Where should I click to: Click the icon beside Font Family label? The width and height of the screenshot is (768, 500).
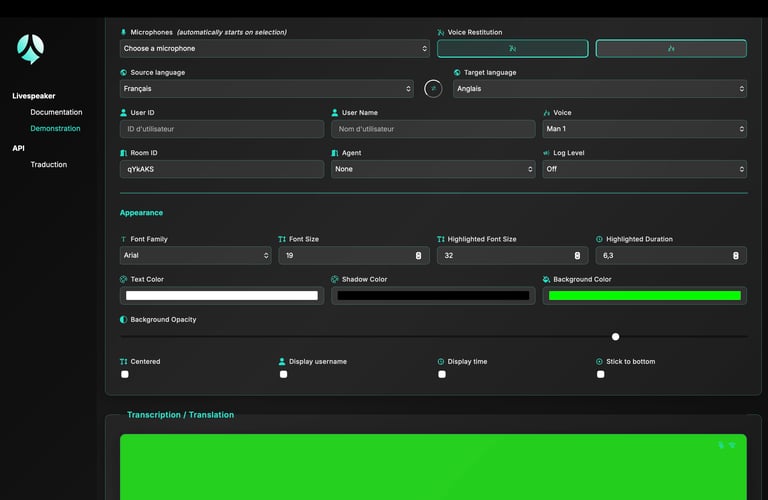point(123,239)
